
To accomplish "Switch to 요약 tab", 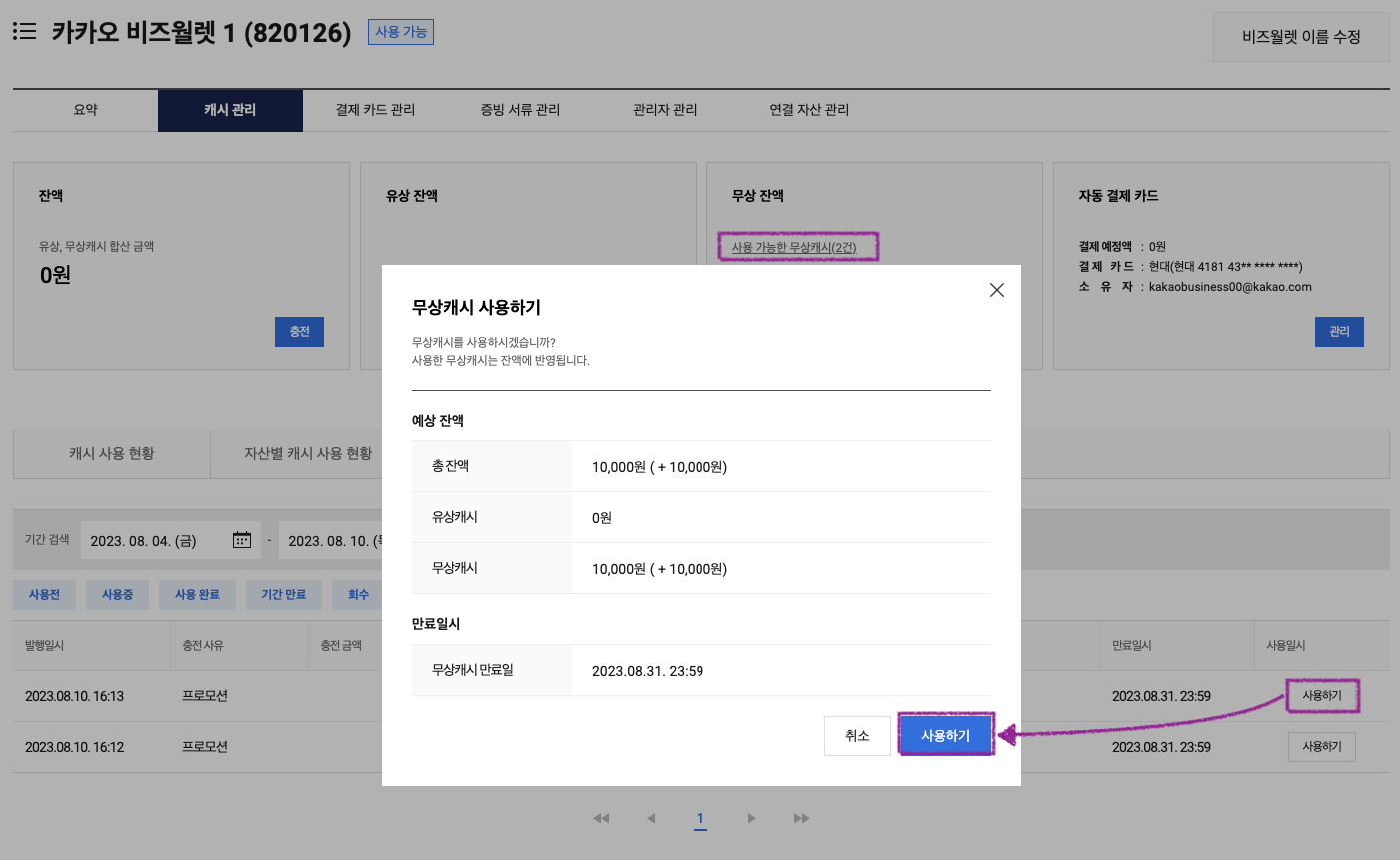I will click(x=86, y=110).
